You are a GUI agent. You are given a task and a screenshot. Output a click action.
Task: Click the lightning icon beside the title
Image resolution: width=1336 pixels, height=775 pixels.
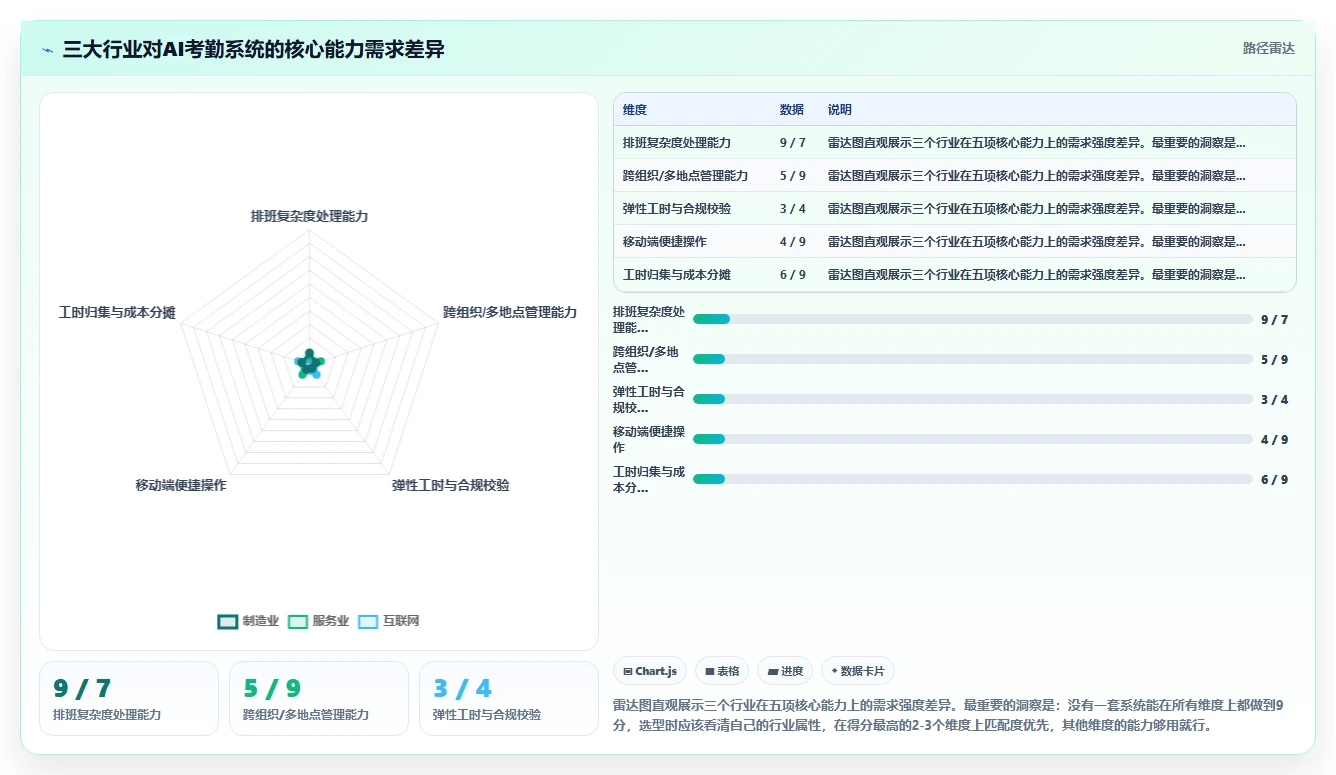(x=48, y=50)
